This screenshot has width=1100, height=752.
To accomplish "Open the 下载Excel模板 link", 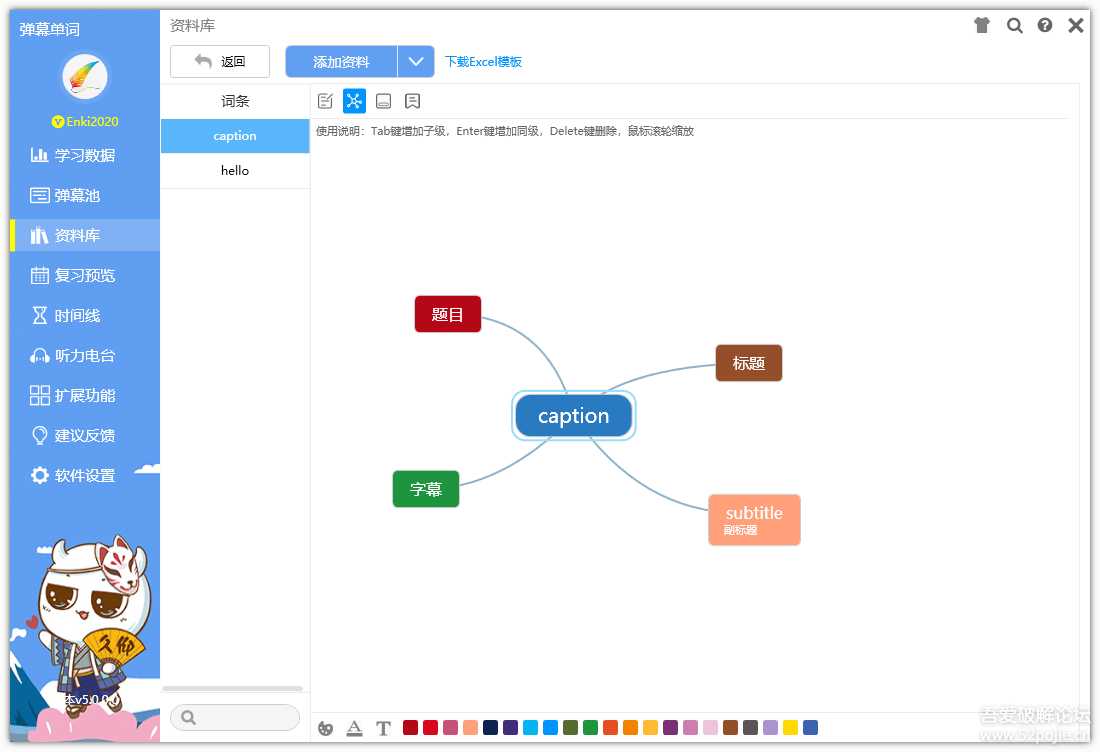I will tap(484, 62).
